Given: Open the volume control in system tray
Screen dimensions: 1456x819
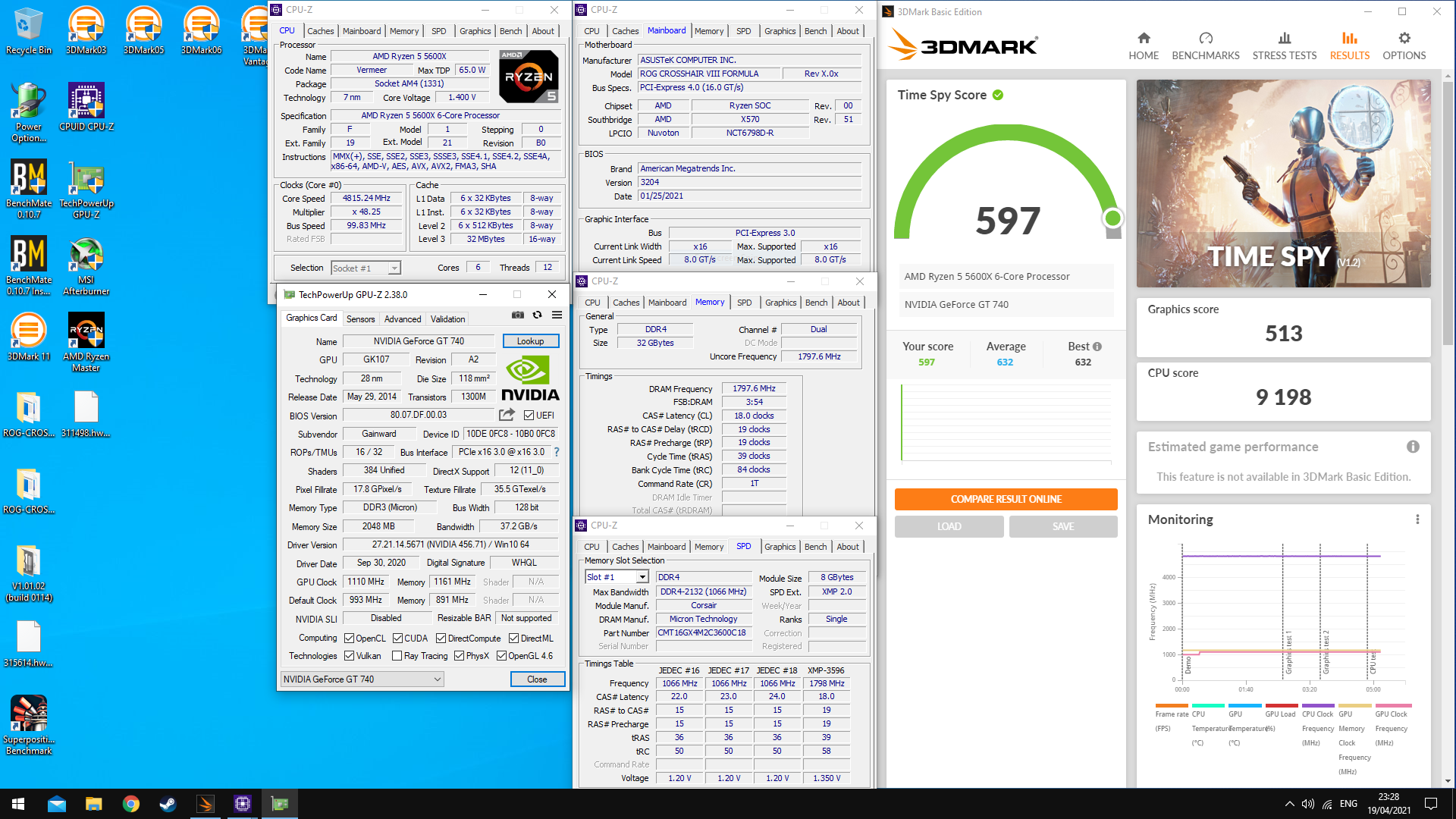Looking at the screenshot, I should click(1307, 804).
